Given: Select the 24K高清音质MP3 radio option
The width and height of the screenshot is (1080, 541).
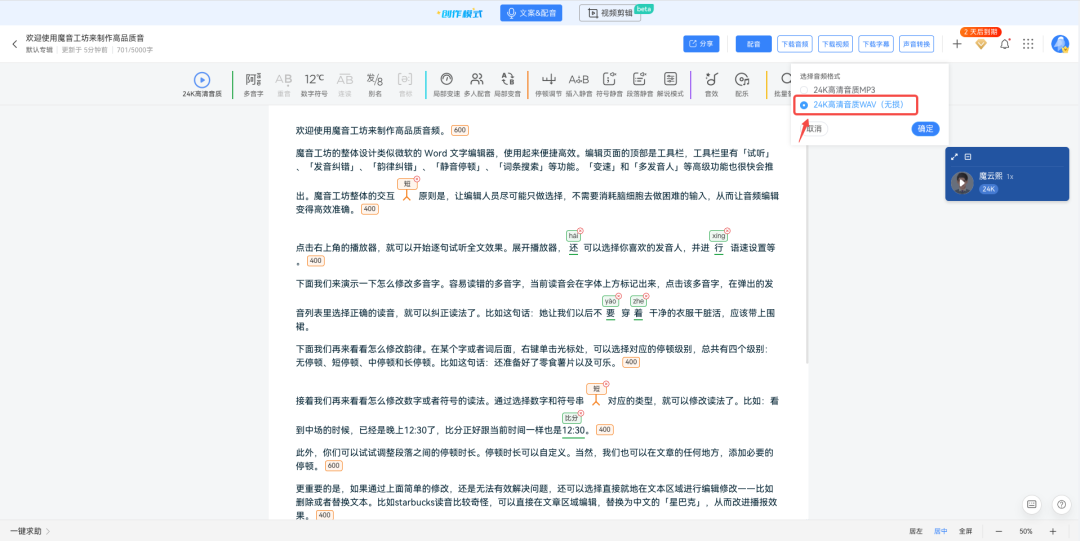Looking at the screenshot, I should pyautogui.click(x=804, y=90).
